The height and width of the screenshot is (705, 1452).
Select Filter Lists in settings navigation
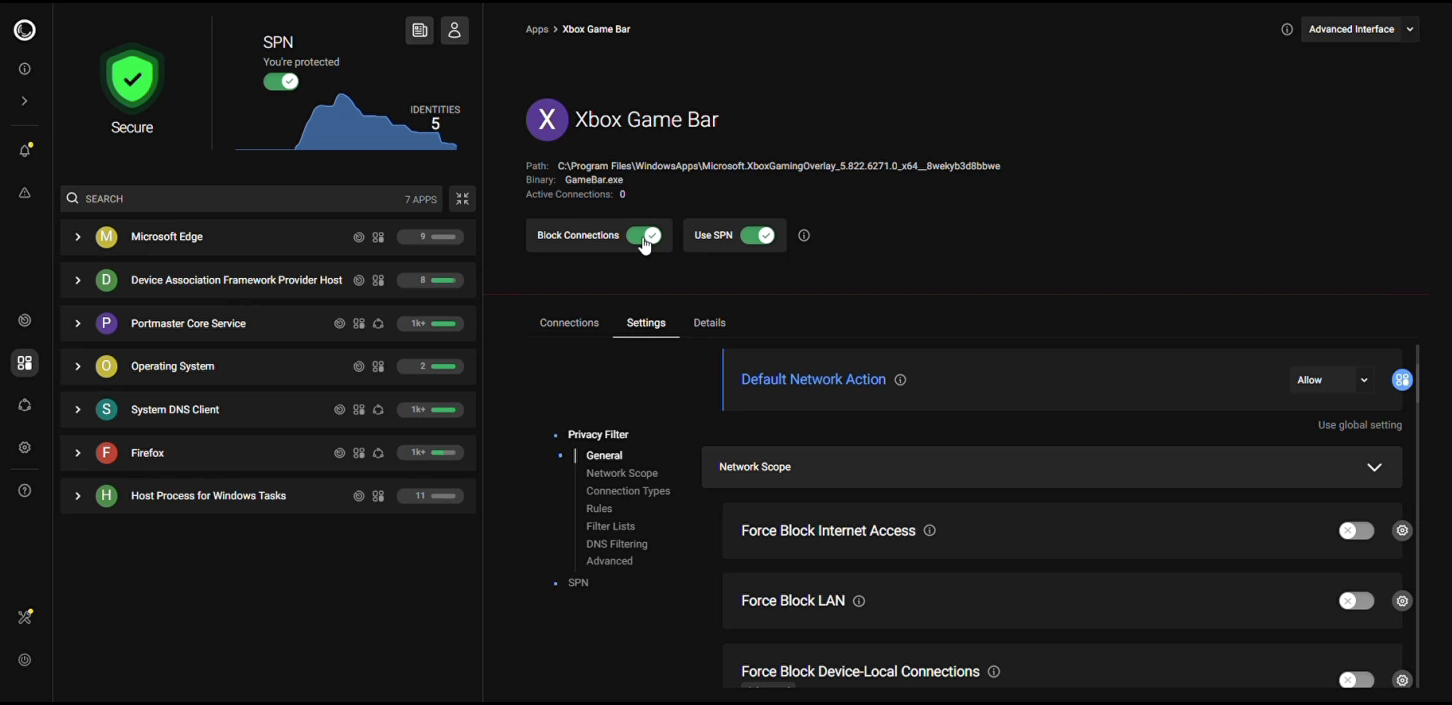tap(610, 527)
